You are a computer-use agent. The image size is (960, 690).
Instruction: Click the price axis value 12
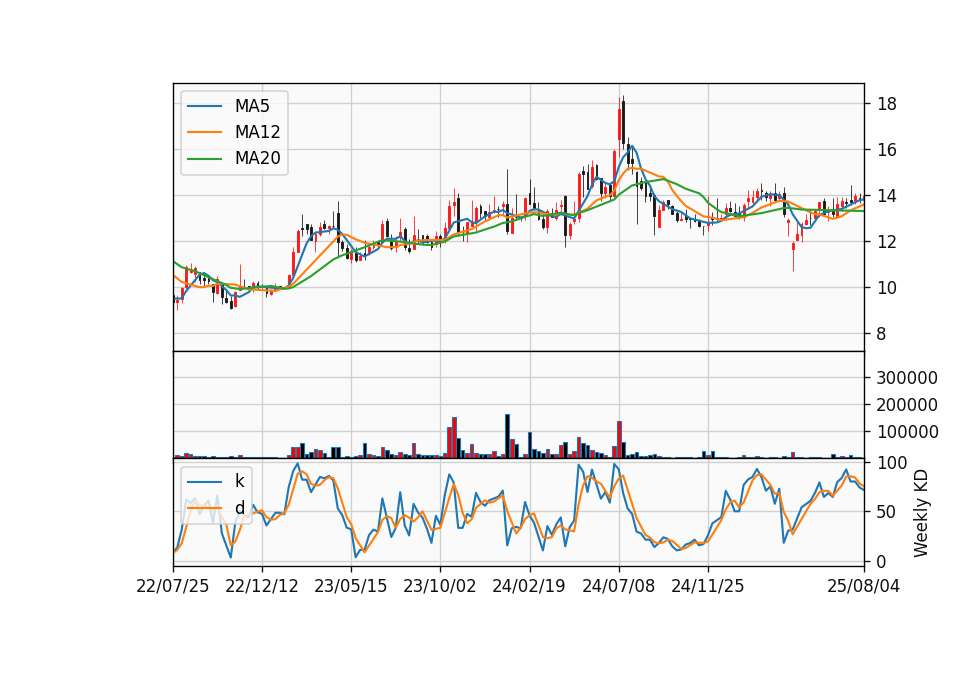[x=887, y=242]
